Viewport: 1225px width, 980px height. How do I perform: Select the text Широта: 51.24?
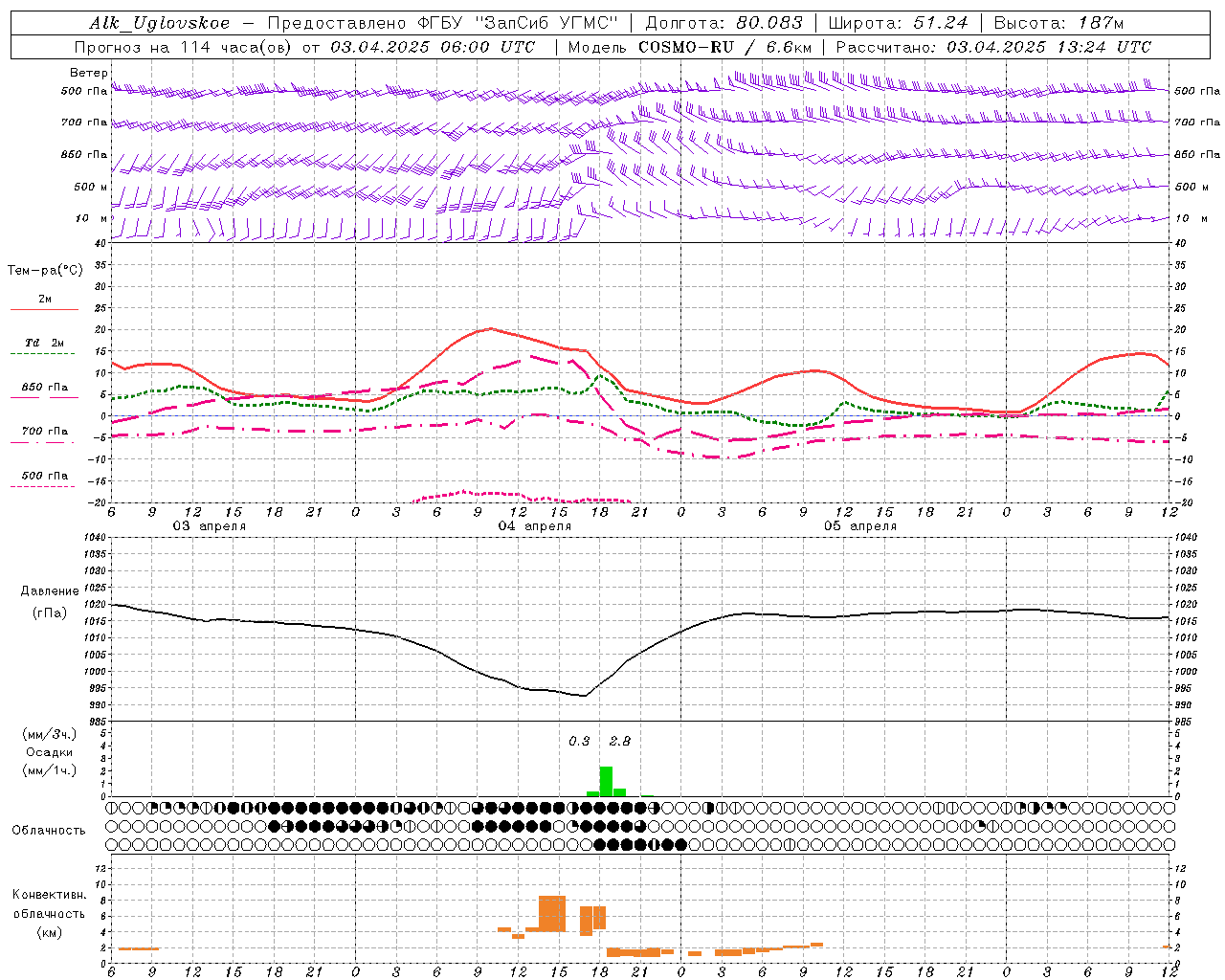click(x=898, y=23)
